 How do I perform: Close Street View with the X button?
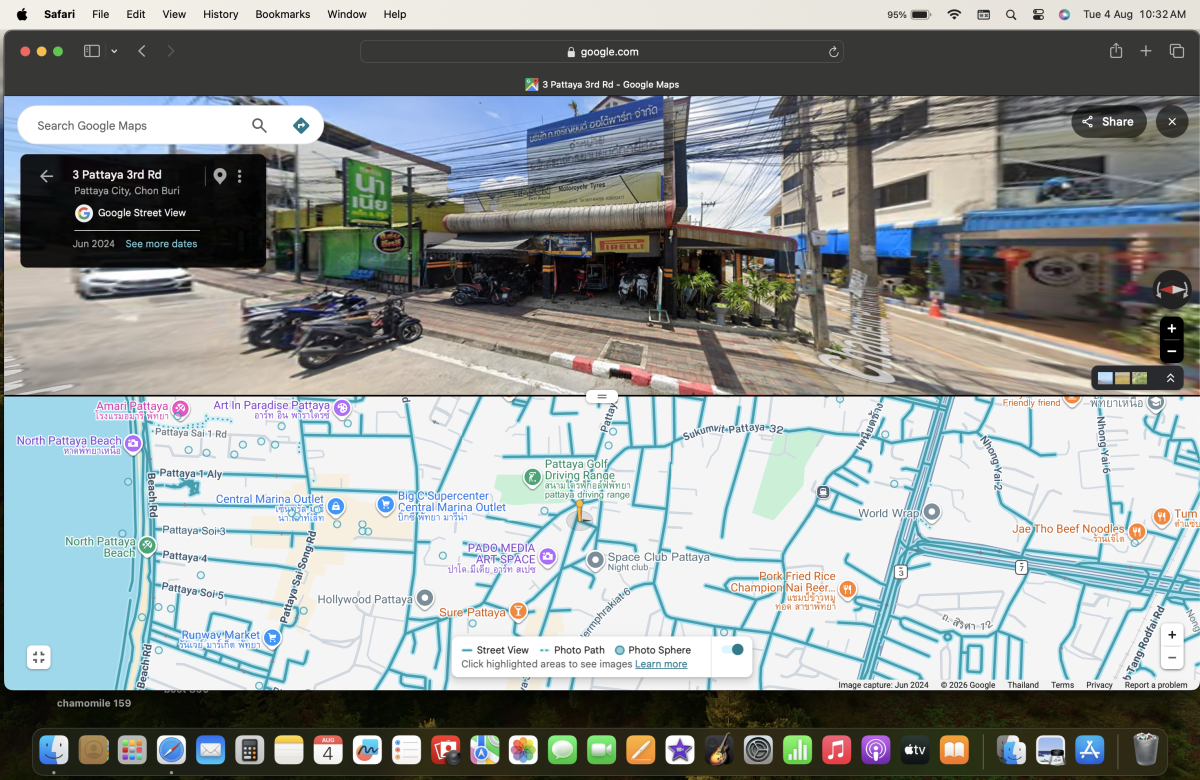coord(1172,122)
